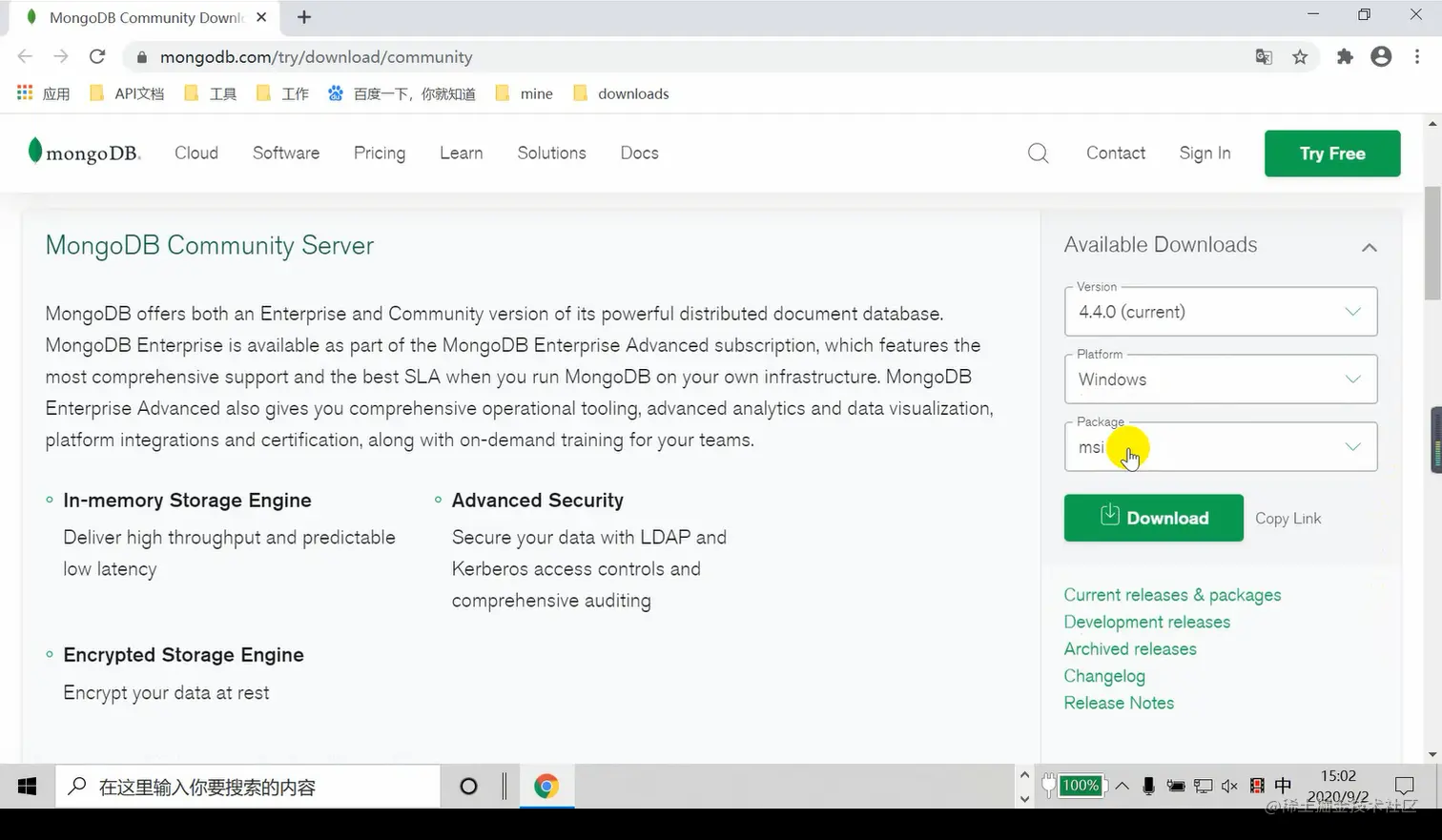Open Cortana circle icon in taskbar
Image resolution: width=1442 pixels, height=840 pixels.
(x=468, y=787)
